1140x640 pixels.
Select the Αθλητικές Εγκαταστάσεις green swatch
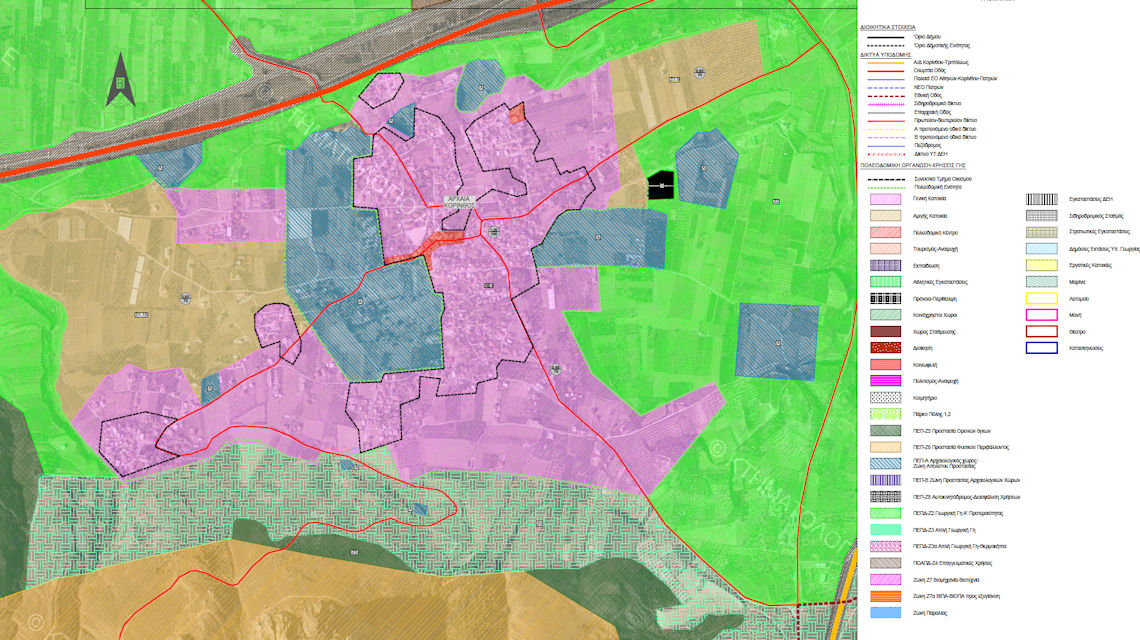(886, 282)
